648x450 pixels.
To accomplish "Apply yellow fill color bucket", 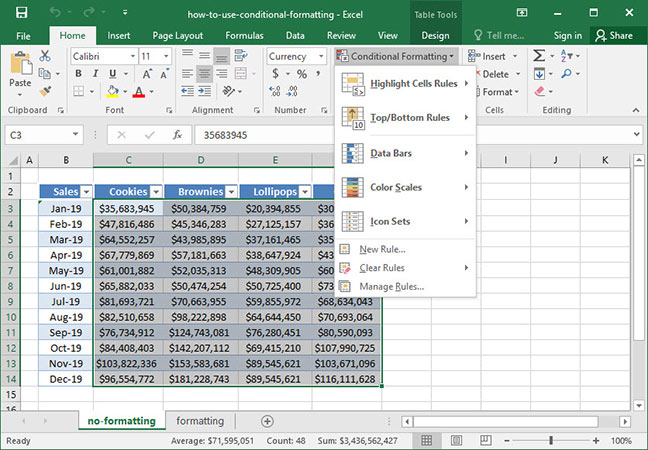I will tap(112, 91).
